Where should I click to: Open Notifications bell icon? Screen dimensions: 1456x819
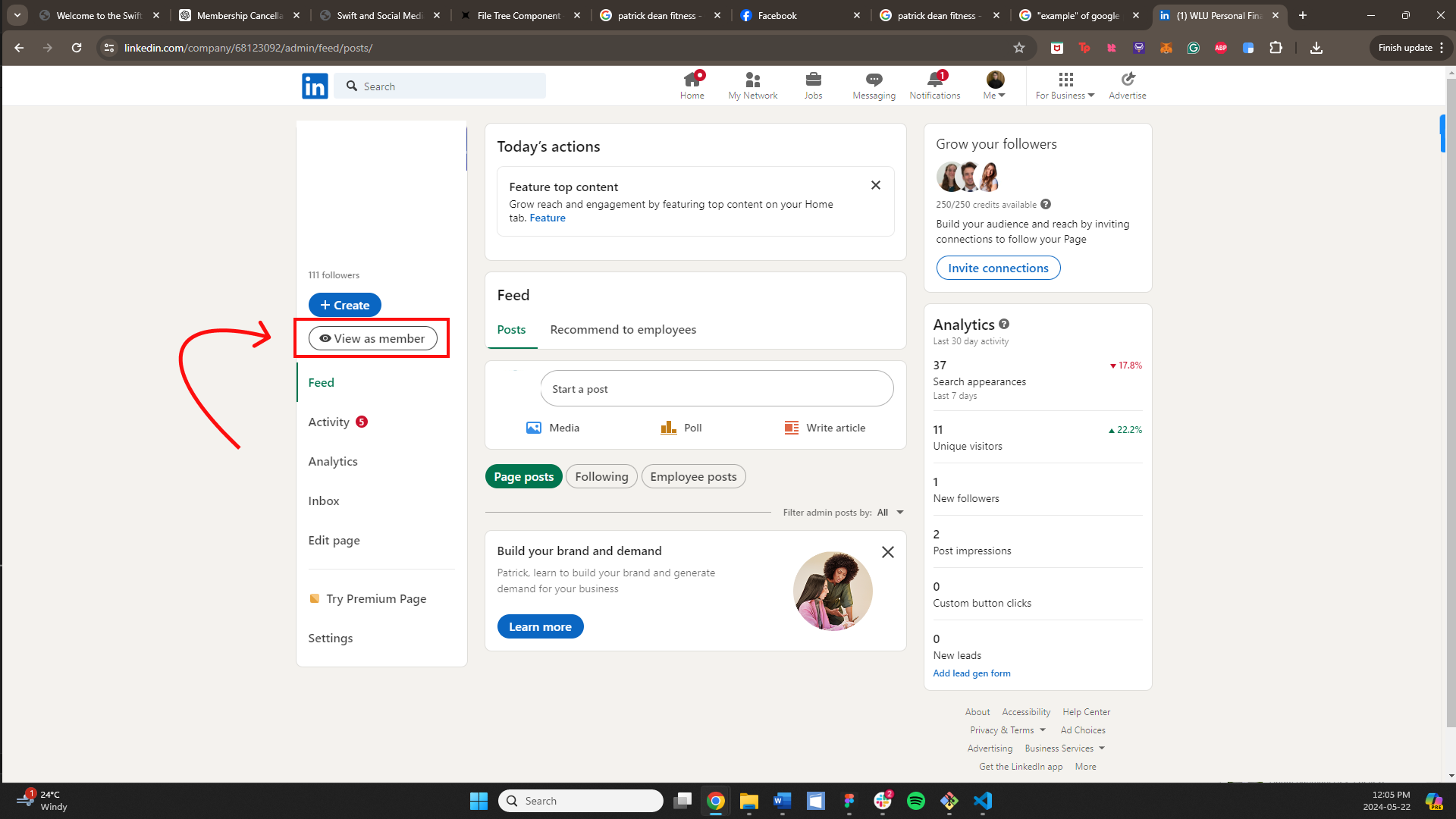click(934, 80)
